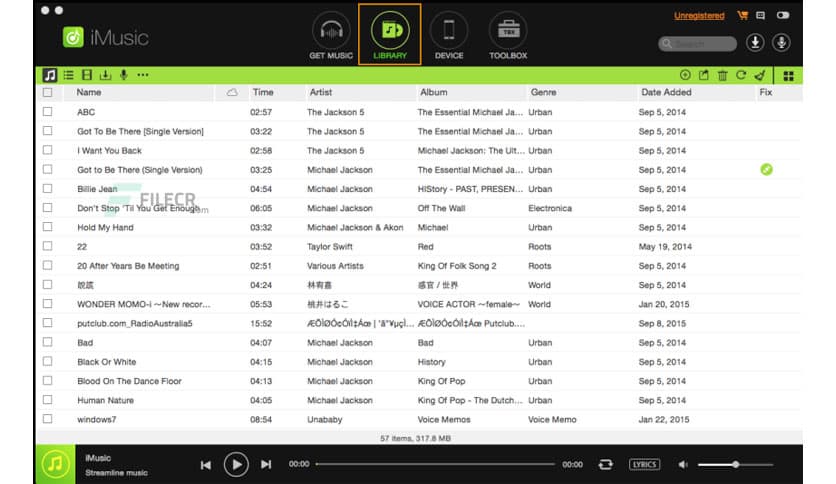Image resolution: width=836 pixels, height=484 pixels.
Task: Select putclub.com_RadioAustralia5 track
Action: pos(134,324)
